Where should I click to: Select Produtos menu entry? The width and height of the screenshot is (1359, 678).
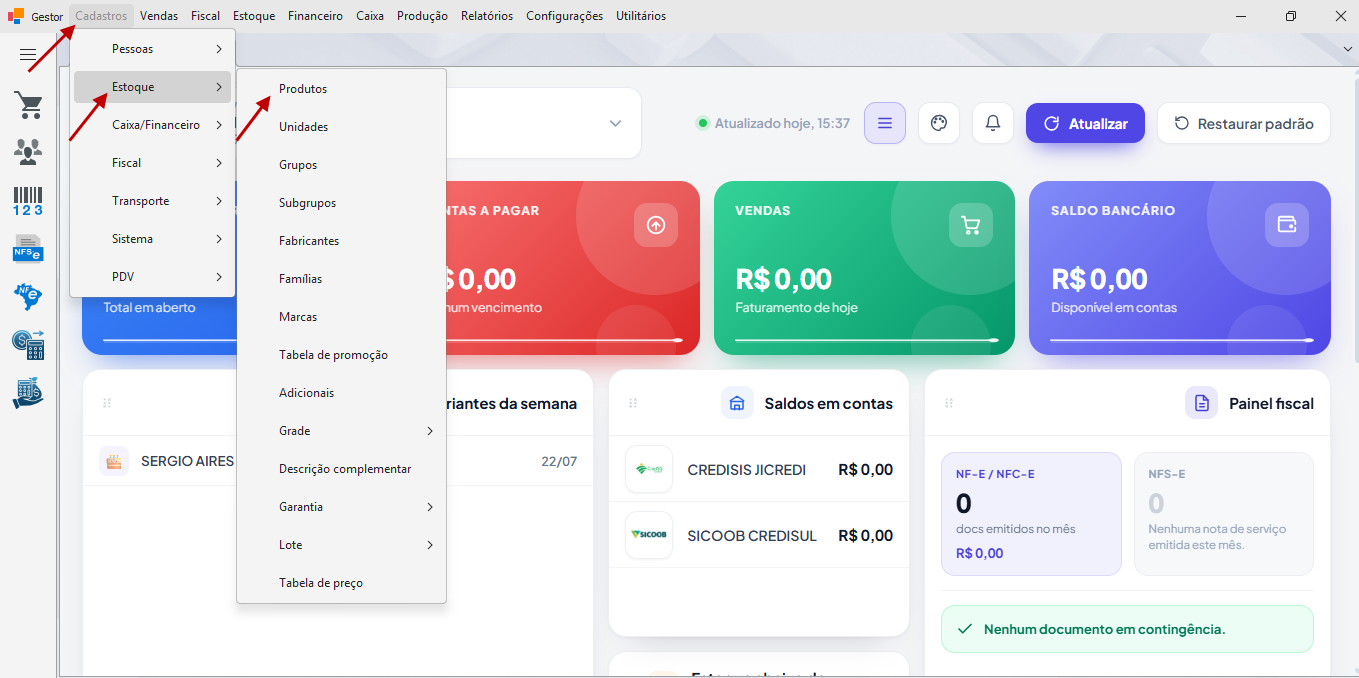(341, 89)
